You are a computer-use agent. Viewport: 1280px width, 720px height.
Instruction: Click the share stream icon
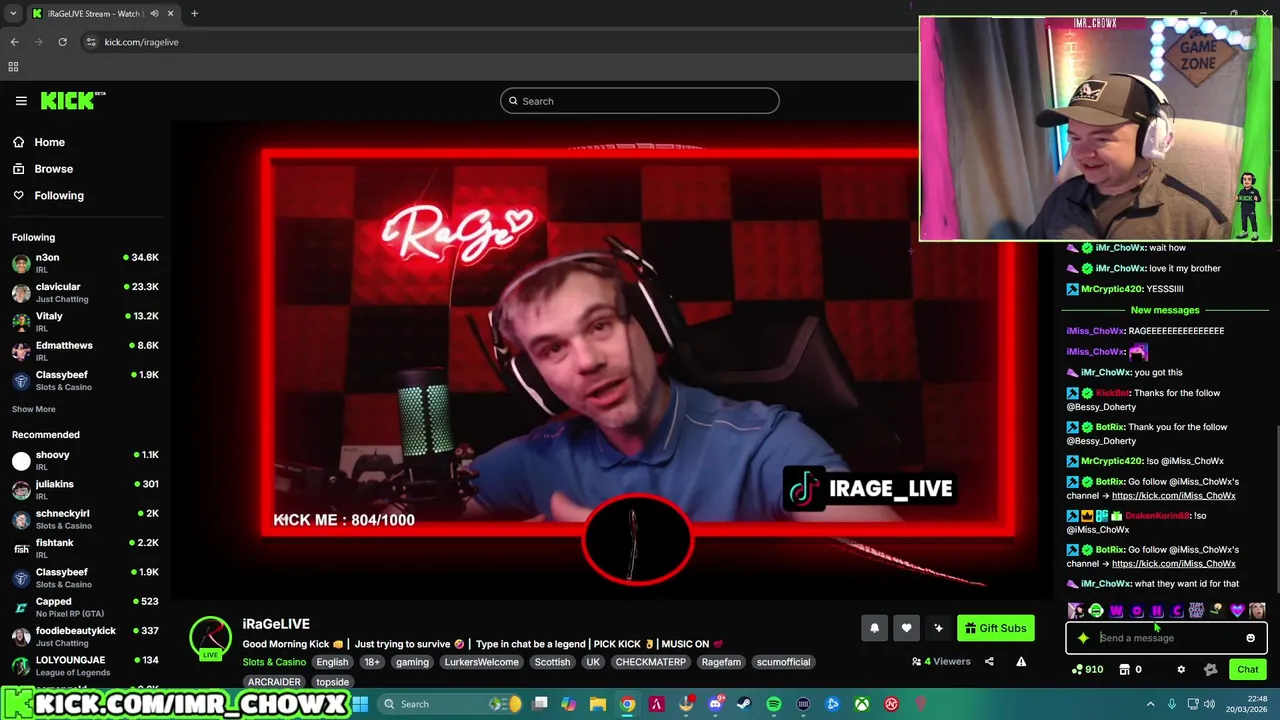click(x=989, y=661)
